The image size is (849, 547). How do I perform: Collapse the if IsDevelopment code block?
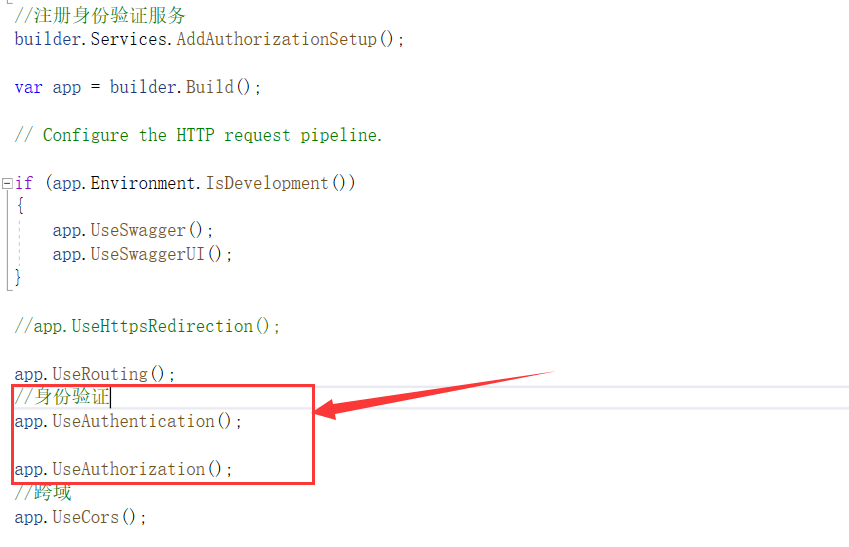7,183
